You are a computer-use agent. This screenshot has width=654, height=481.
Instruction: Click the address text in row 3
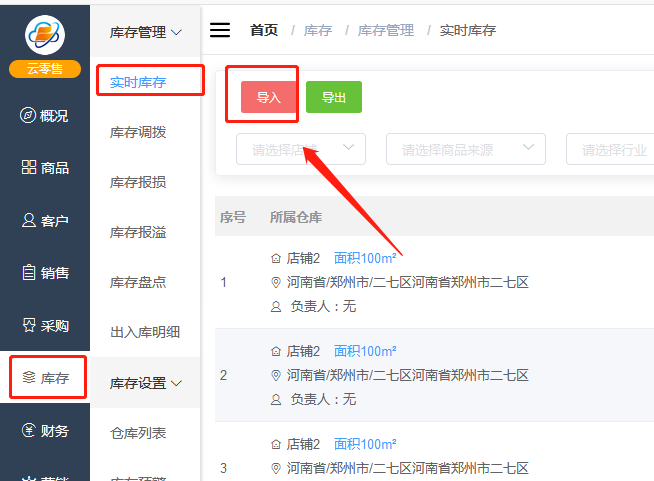(x=407, y=468)
